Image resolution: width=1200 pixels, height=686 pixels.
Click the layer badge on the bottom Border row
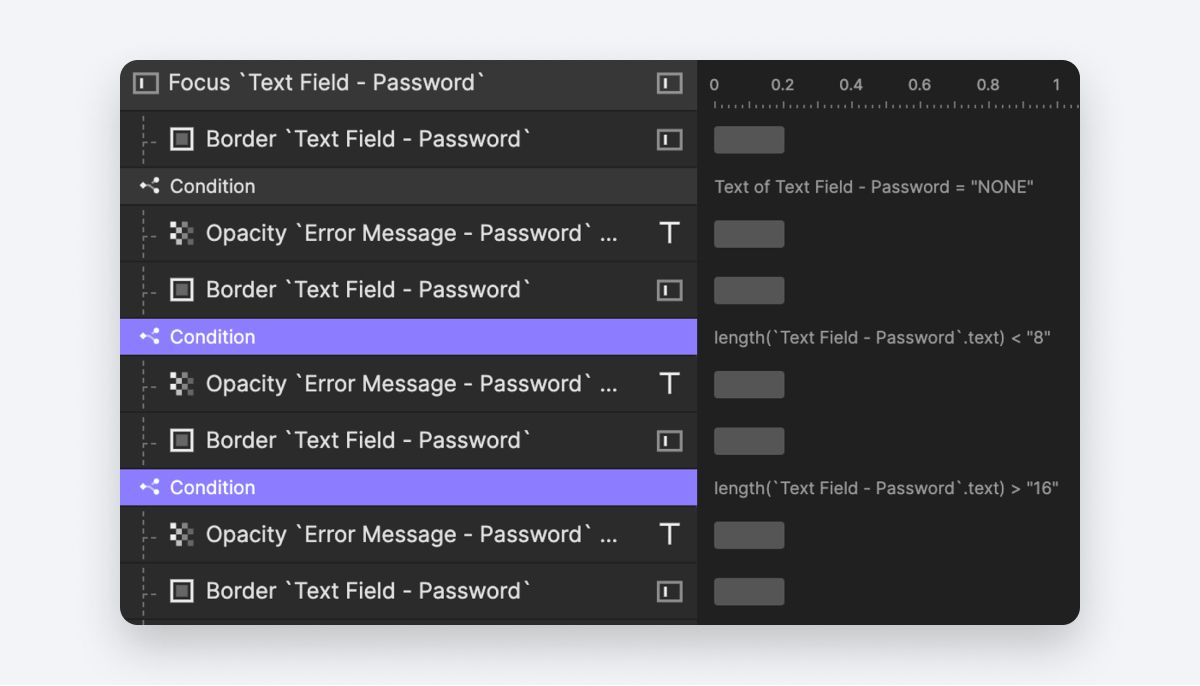point(668,591)
